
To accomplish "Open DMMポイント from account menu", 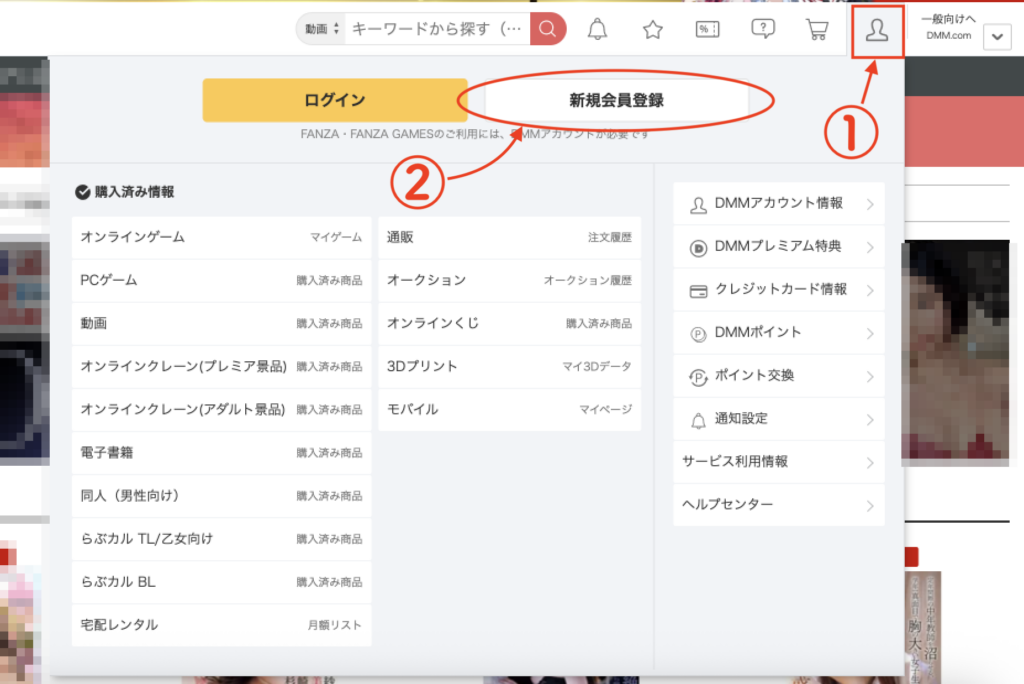I will point(778,332).
